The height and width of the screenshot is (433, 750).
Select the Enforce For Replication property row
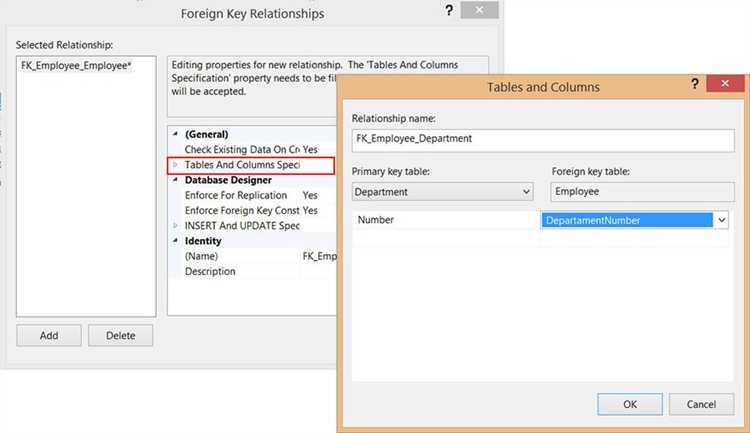236,195
